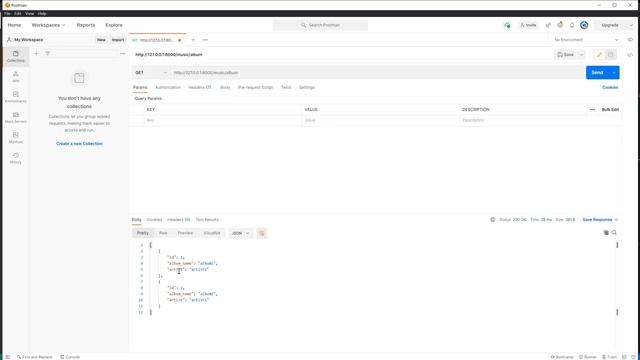This screenshot has width=640, height=360.
Task: Open the APIs sidebar section
Action: 16,77
